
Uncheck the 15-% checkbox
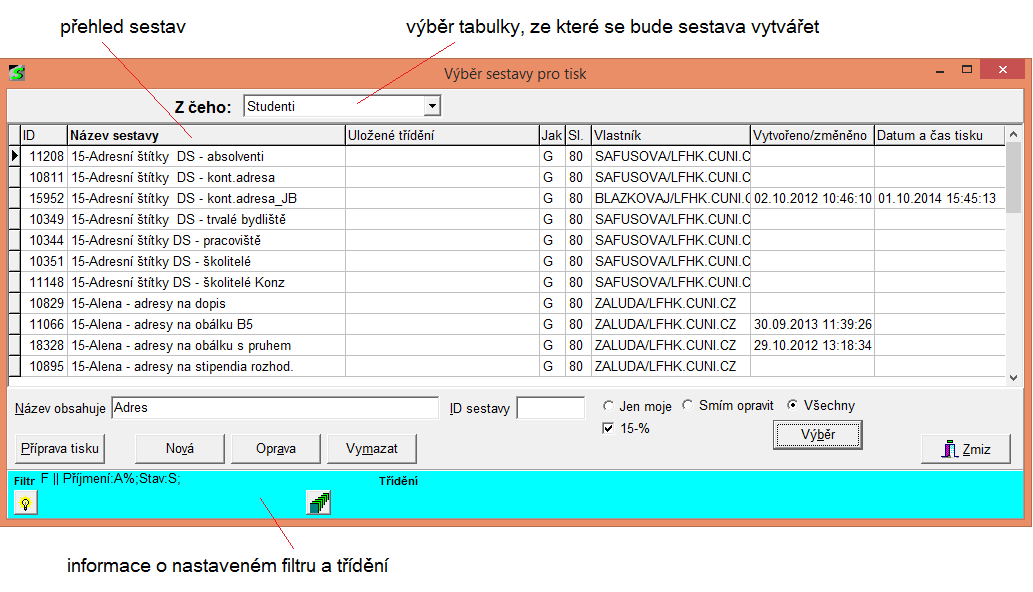[x=609, y=429]
